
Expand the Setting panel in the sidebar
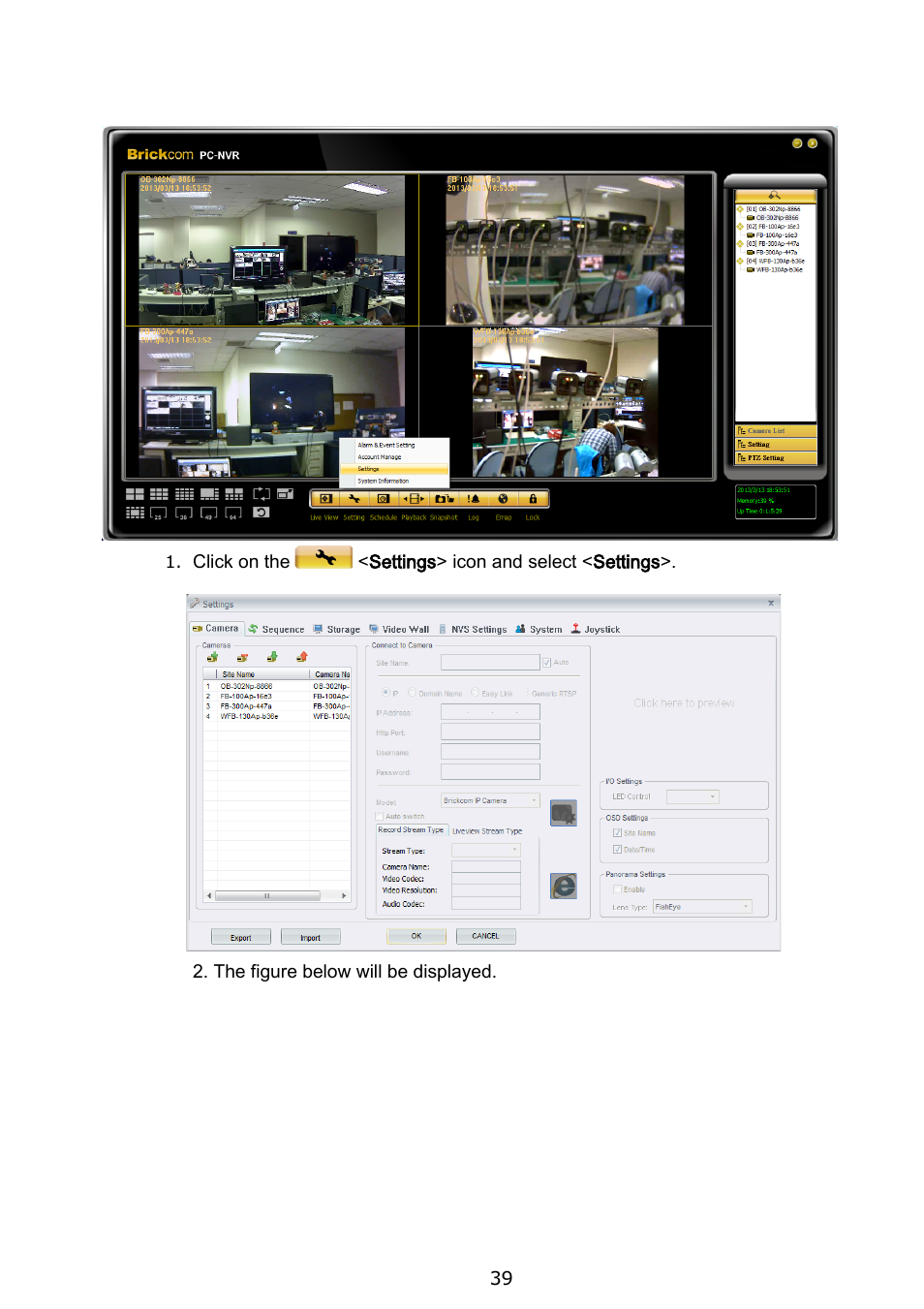(x=776, y=445)
